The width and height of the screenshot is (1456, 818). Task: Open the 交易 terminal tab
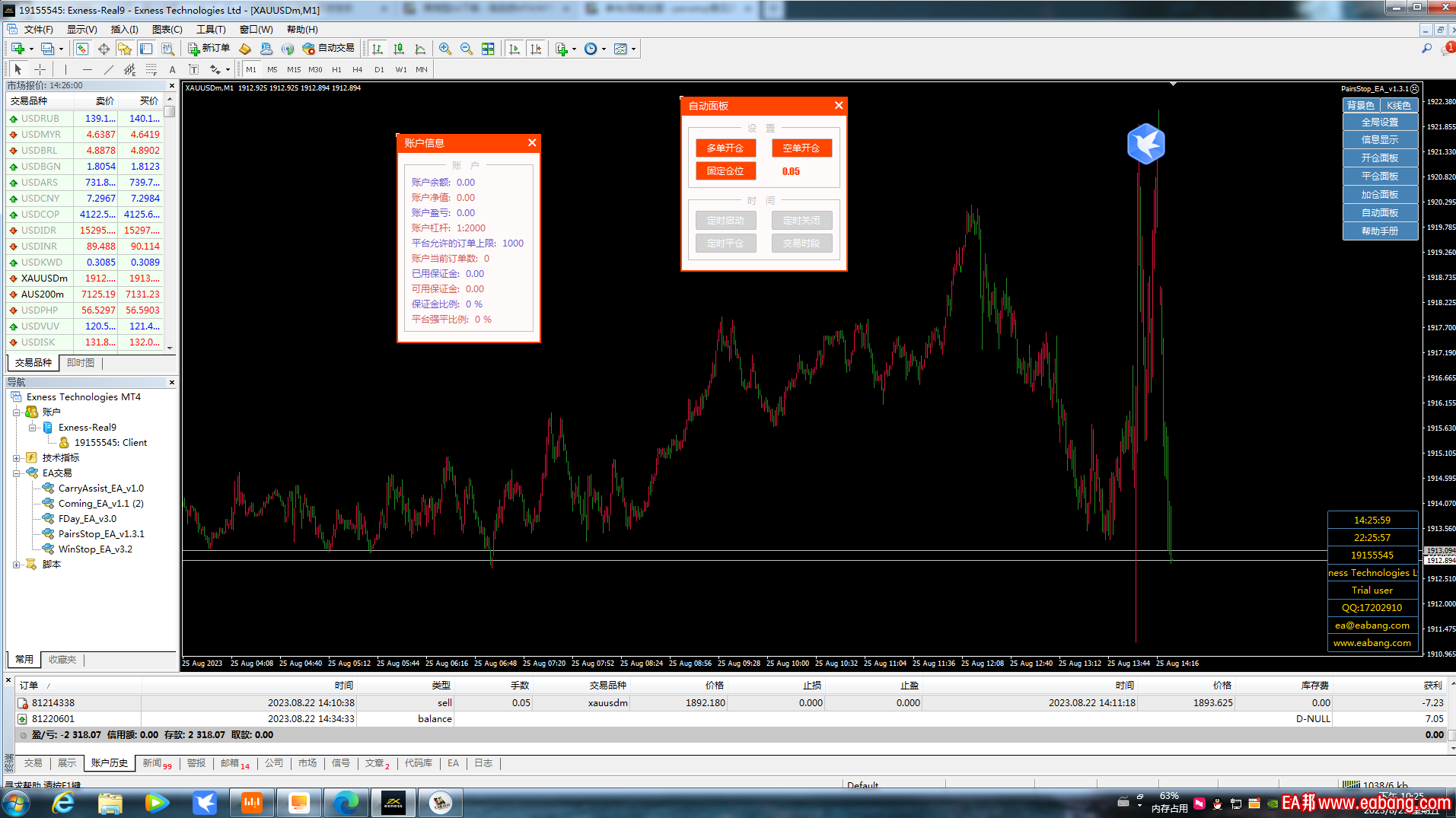33,763
